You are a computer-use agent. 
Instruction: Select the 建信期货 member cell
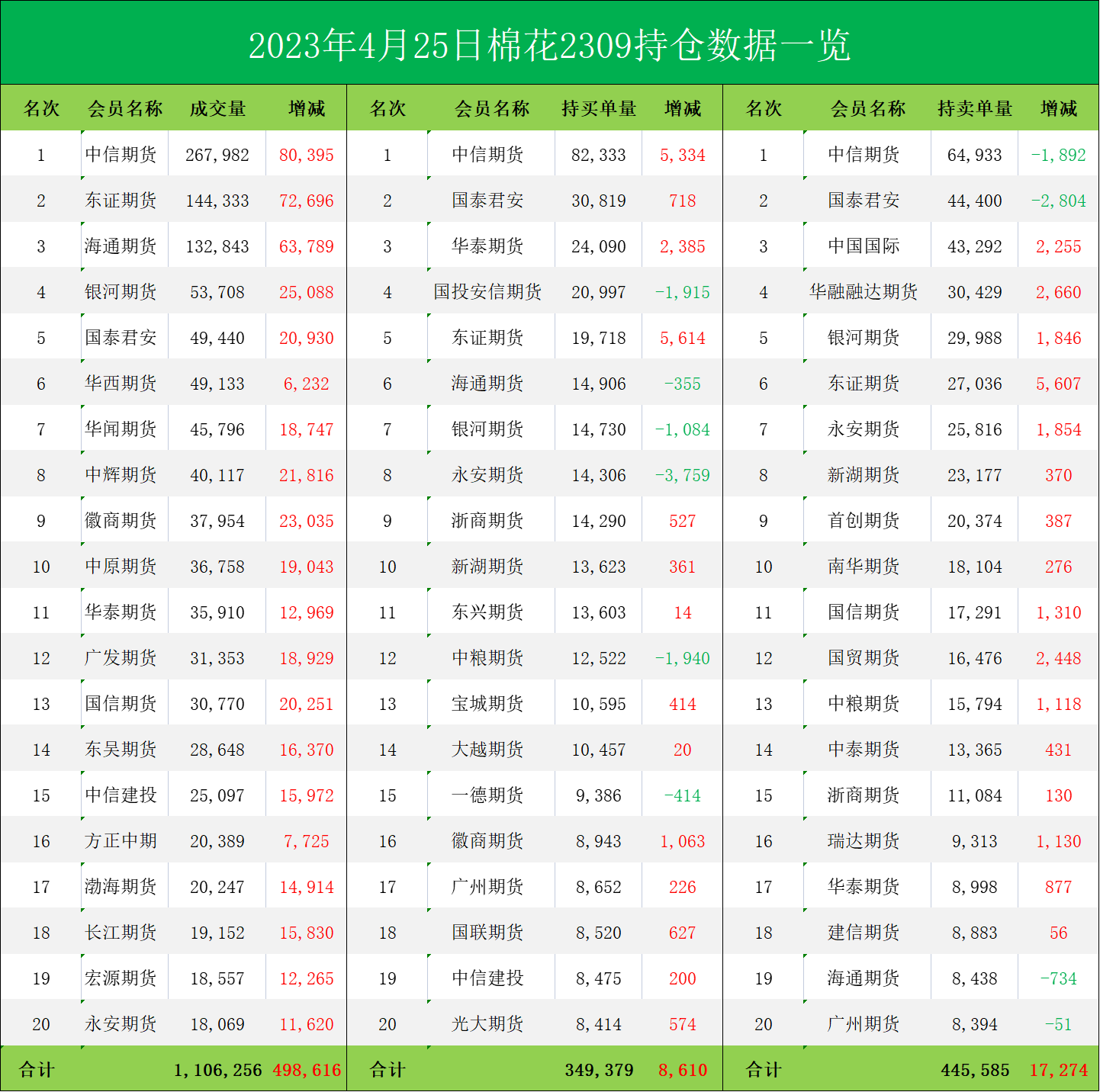point(864,932)
